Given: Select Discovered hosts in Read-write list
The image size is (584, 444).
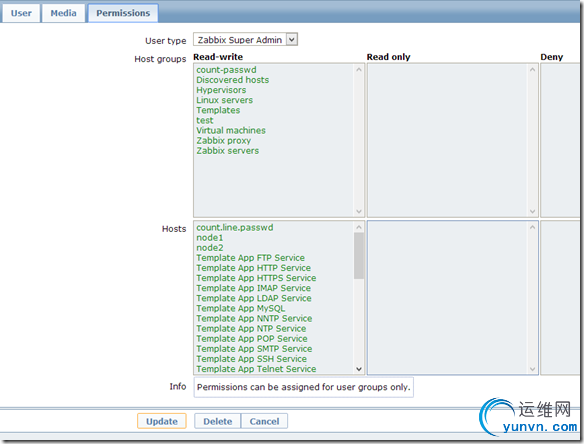Looking at the screenshot, I should coord(232,80).
